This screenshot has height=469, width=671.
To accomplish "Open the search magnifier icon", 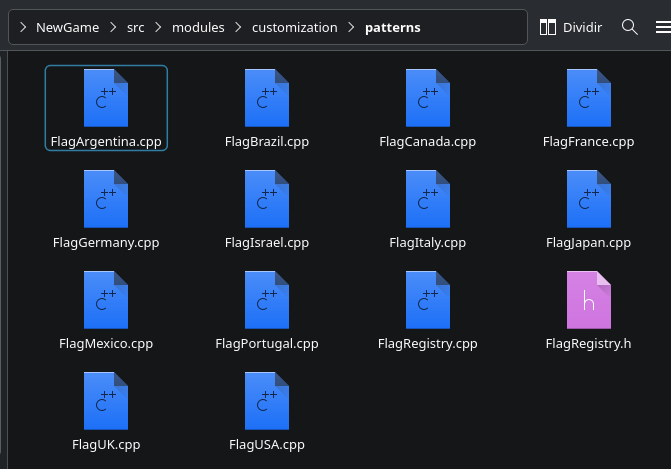I will pos(630,27).
